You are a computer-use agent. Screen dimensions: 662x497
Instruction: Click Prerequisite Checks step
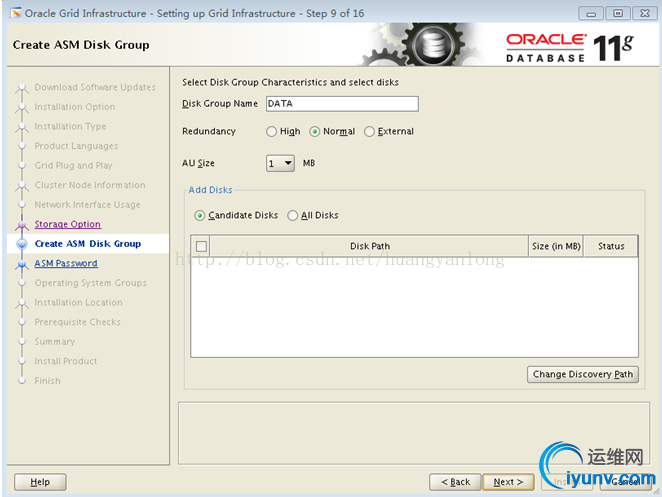pos(78,322)
